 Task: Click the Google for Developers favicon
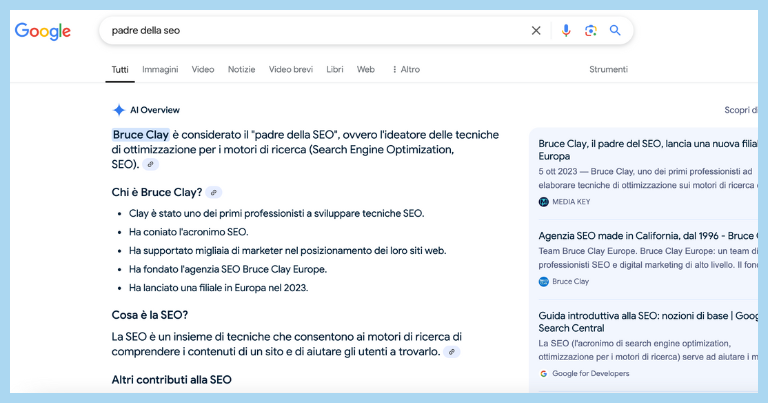click(544, 374)
